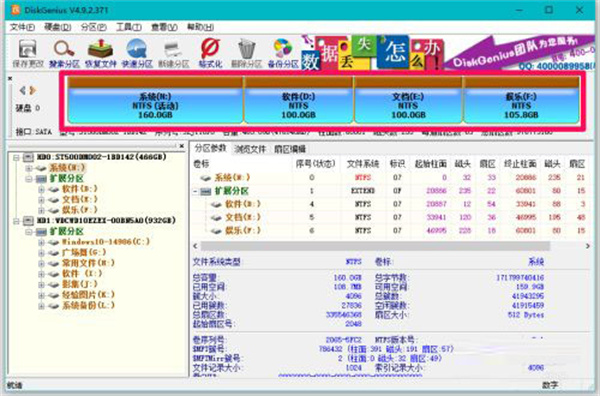Screen dimensions: 600x396
Task: Select the New Partition (新建分区) icon
Action: click(x=173, y=54)
